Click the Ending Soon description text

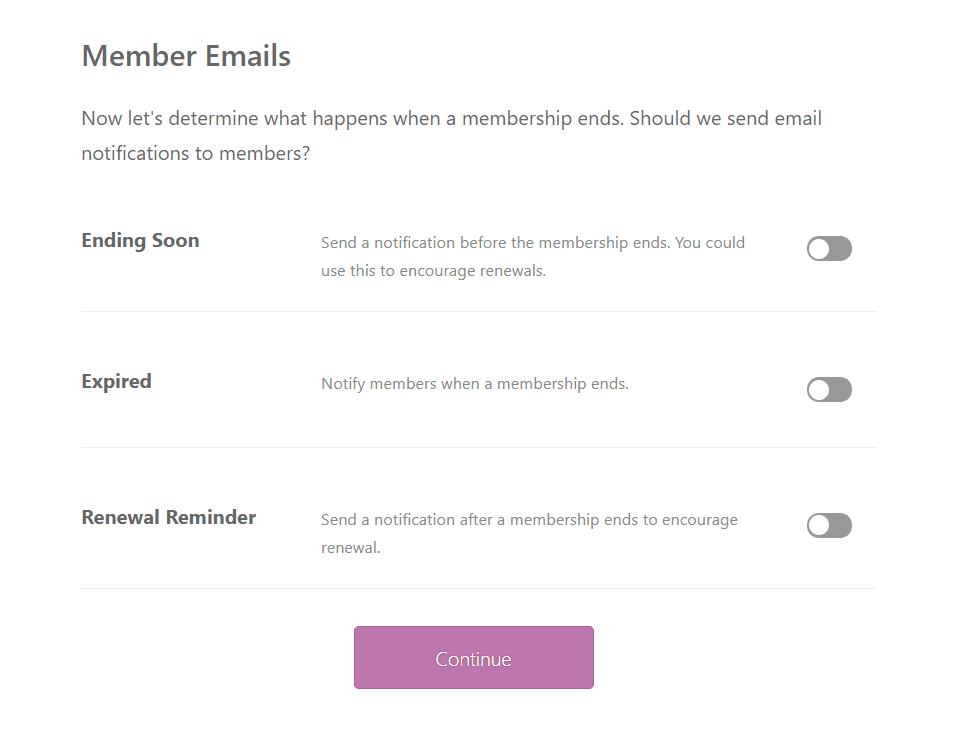pyautogui.click(x=532, y=256)
